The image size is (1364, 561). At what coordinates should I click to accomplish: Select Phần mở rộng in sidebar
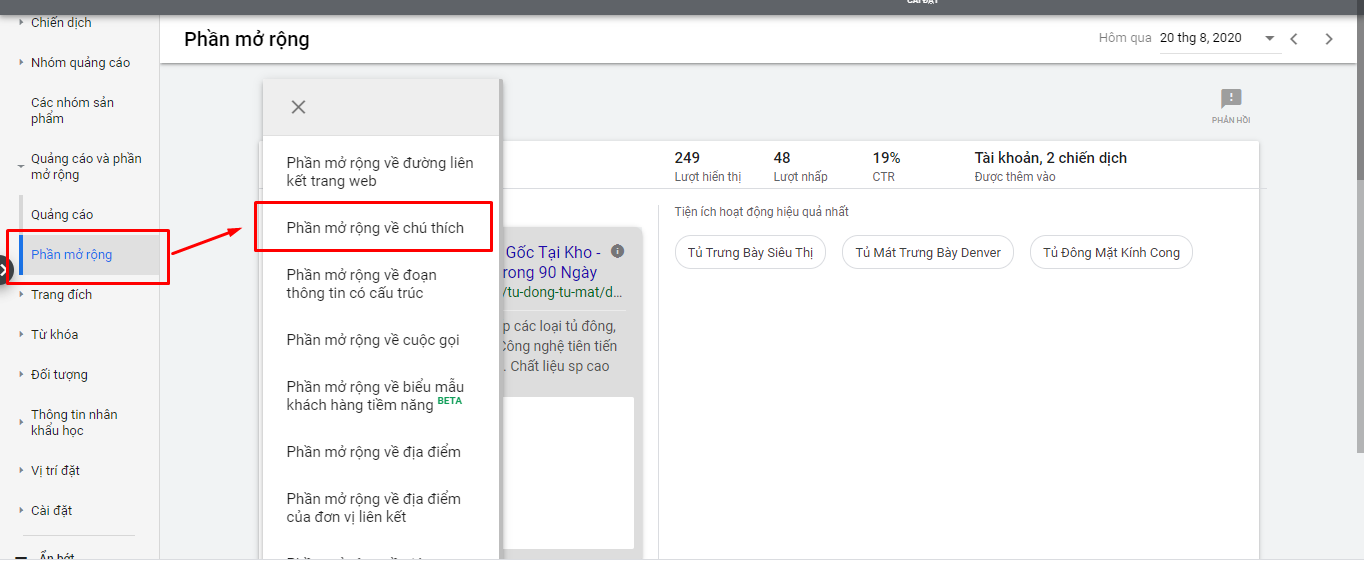(71, 254)
